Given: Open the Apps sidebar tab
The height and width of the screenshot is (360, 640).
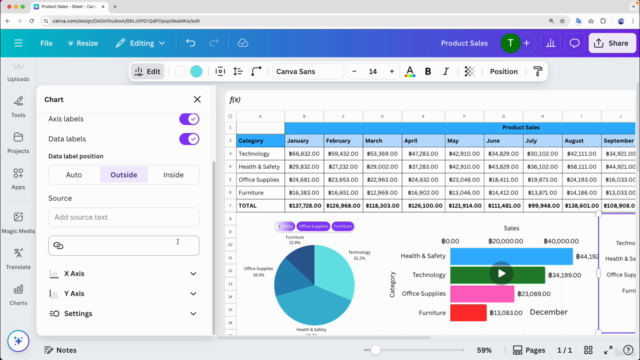Looking at the screenshot, I should click(18, 178).
